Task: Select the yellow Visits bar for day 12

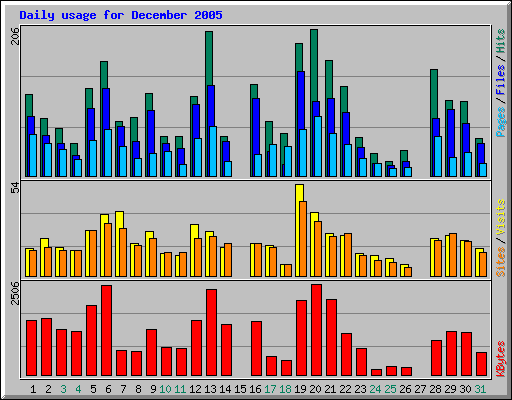Action: coord(195,231)
